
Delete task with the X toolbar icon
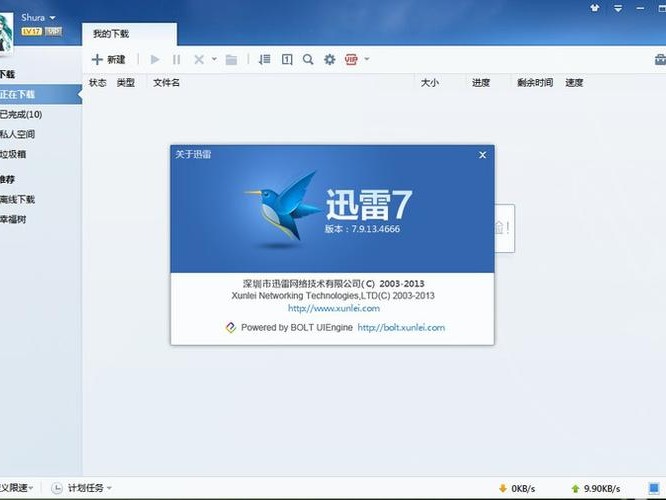pyautogui.click(x=199, y=59)
